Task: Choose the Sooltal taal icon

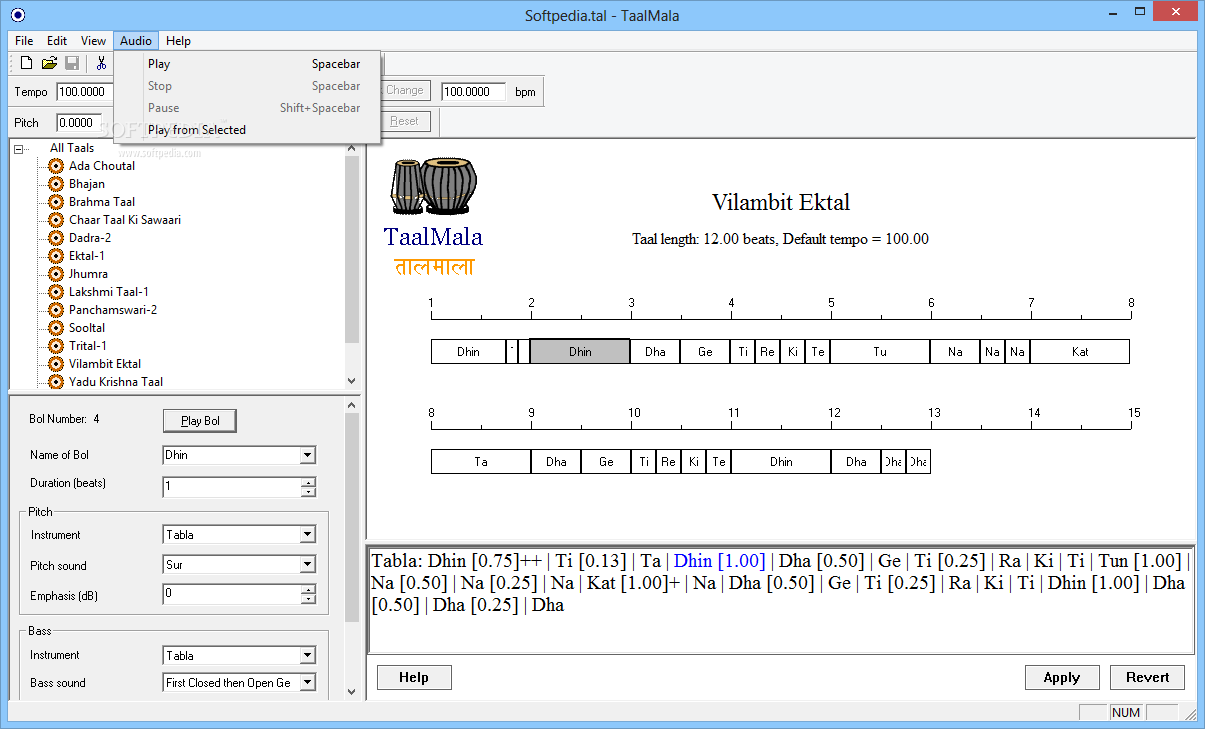Action: [x=56, y=328]
